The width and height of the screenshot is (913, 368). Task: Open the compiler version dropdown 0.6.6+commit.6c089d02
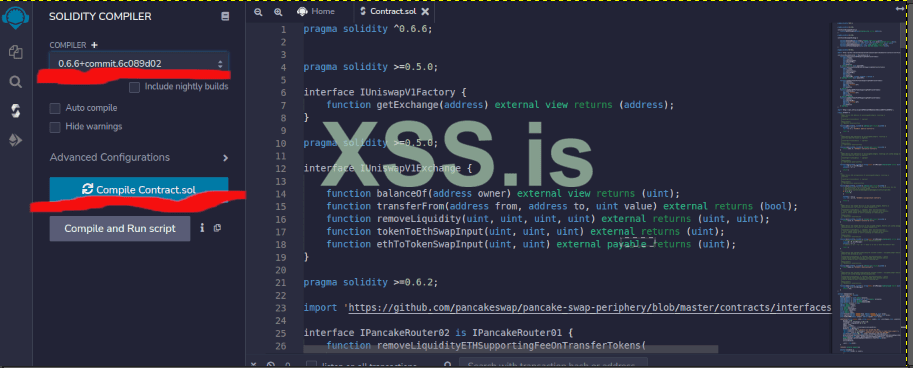point(139,63)
